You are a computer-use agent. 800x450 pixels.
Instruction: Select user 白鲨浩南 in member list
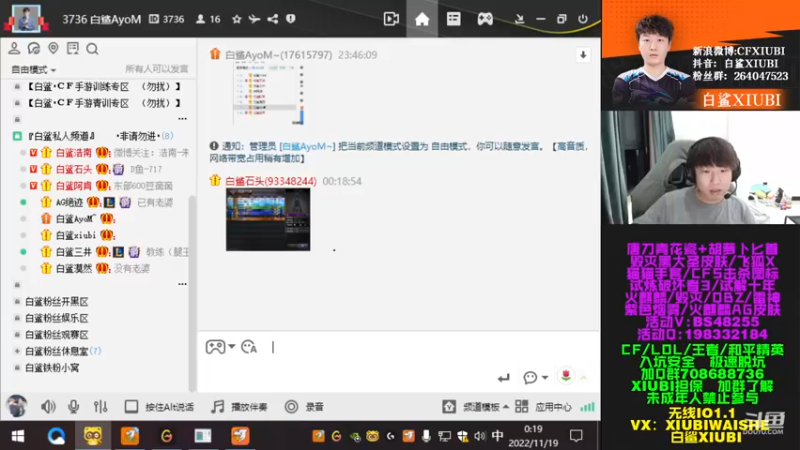click(x=74, y=153)
